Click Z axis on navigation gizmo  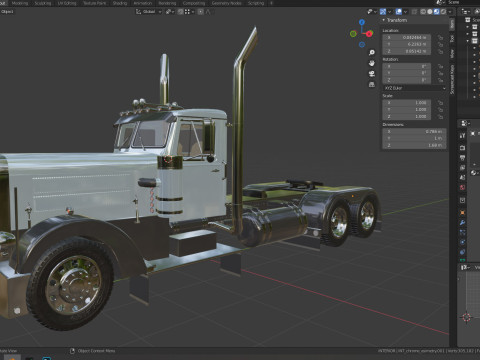[x=362, y=22]
